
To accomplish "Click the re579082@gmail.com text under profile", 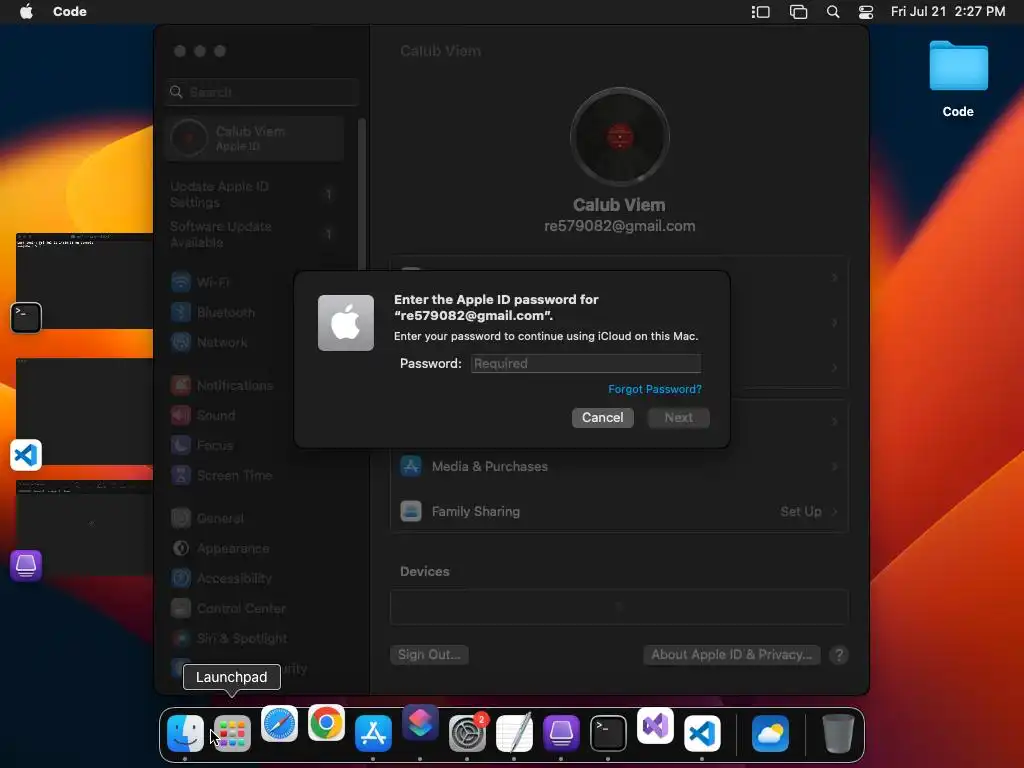I will pos(619,226).
